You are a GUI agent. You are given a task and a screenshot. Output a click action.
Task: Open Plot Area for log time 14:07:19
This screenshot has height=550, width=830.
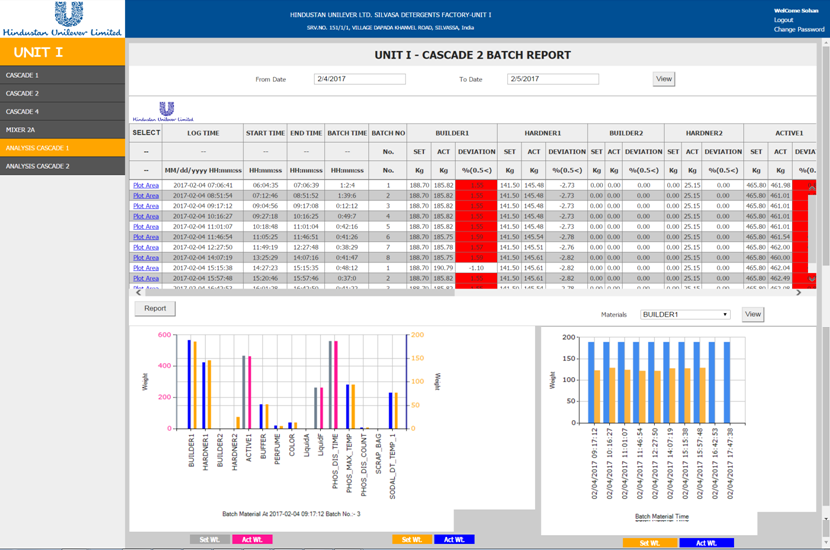(146, 258)
